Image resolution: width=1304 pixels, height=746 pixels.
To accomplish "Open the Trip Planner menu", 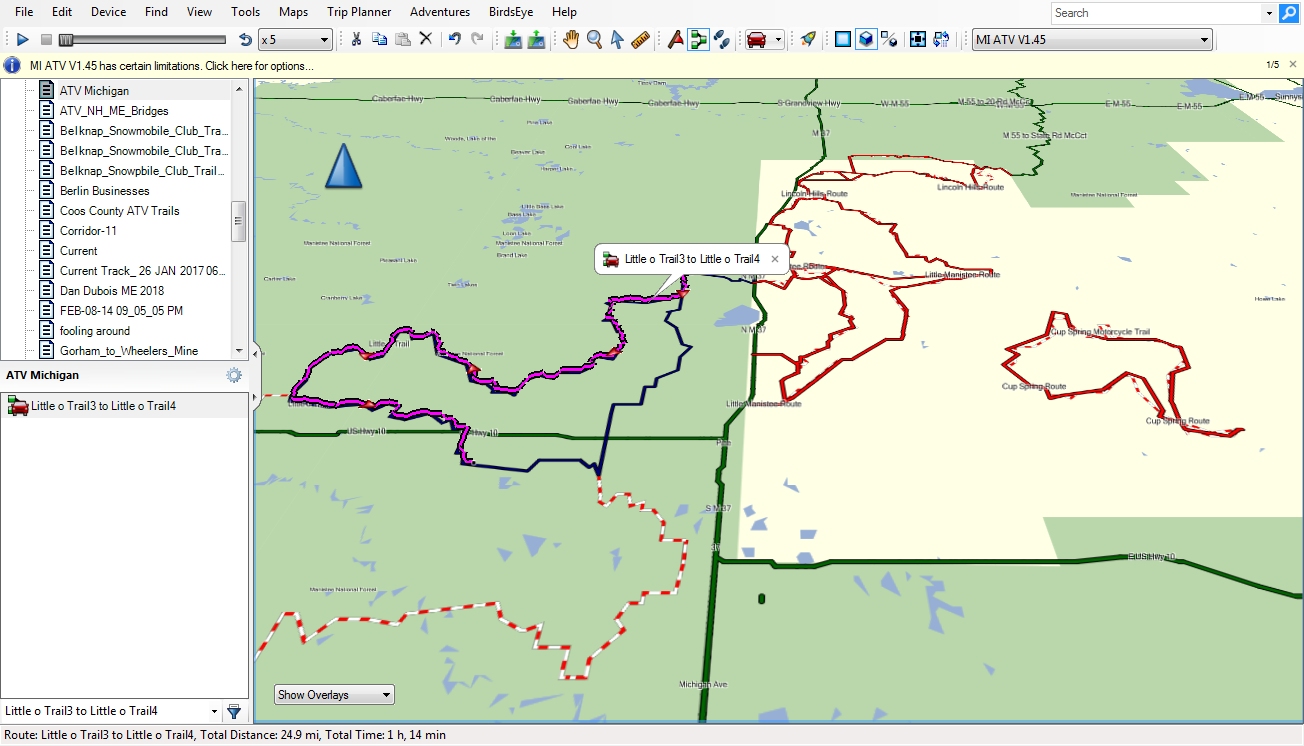I will point(359,12).
